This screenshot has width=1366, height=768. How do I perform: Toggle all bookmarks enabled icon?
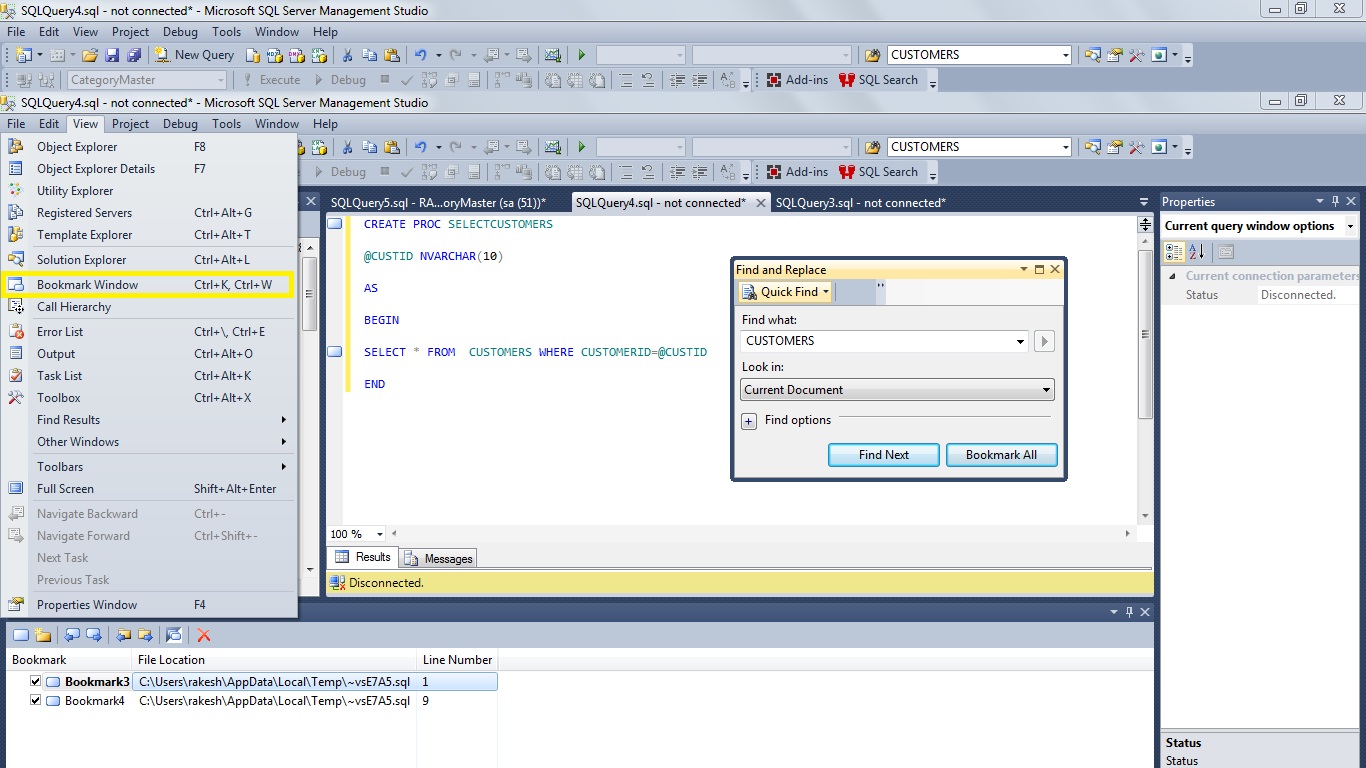pos(172,635)
